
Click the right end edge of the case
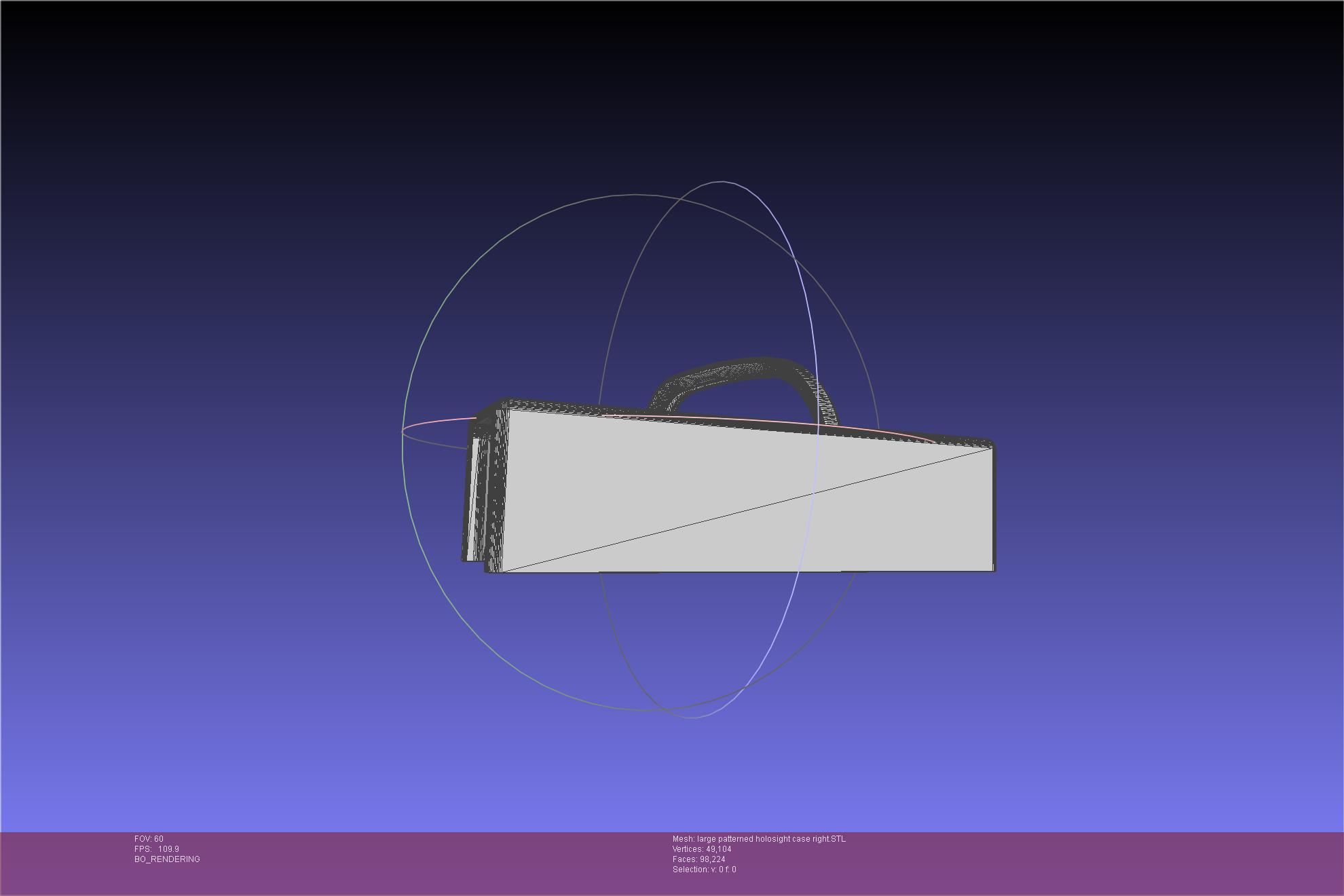coord(994,509)
